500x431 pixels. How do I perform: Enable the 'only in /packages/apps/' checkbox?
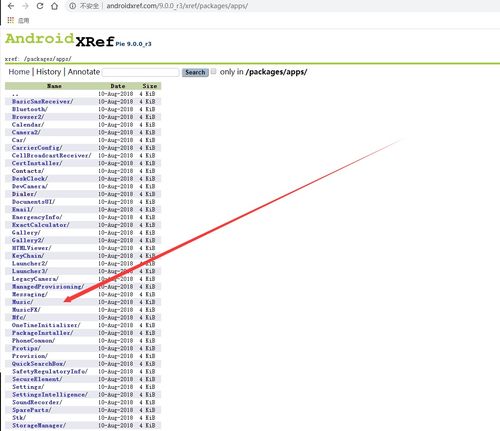tap(214, 71)
